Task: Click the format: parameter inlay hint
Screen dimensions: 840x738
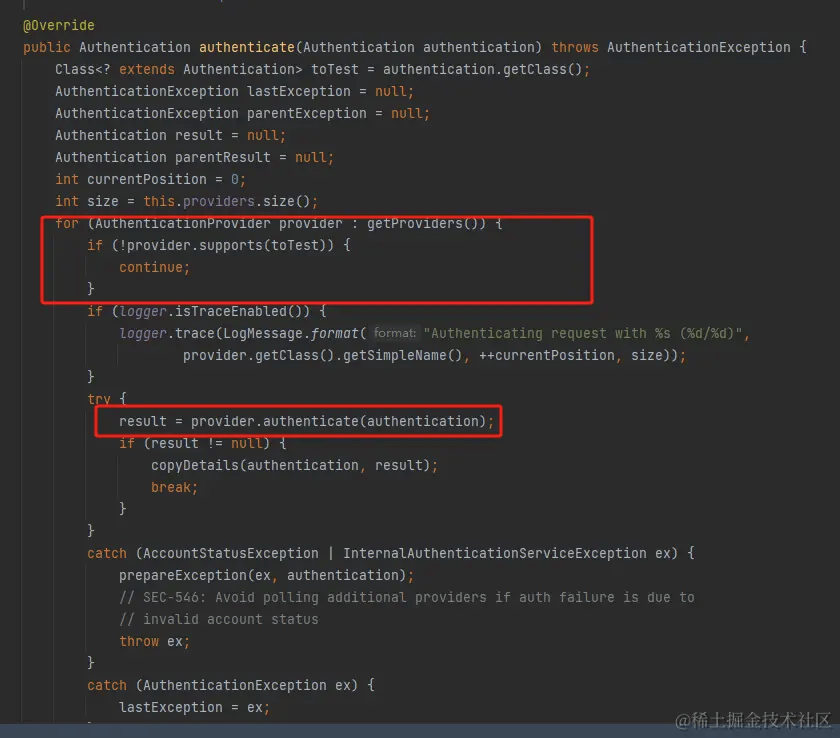Action: 394,334
